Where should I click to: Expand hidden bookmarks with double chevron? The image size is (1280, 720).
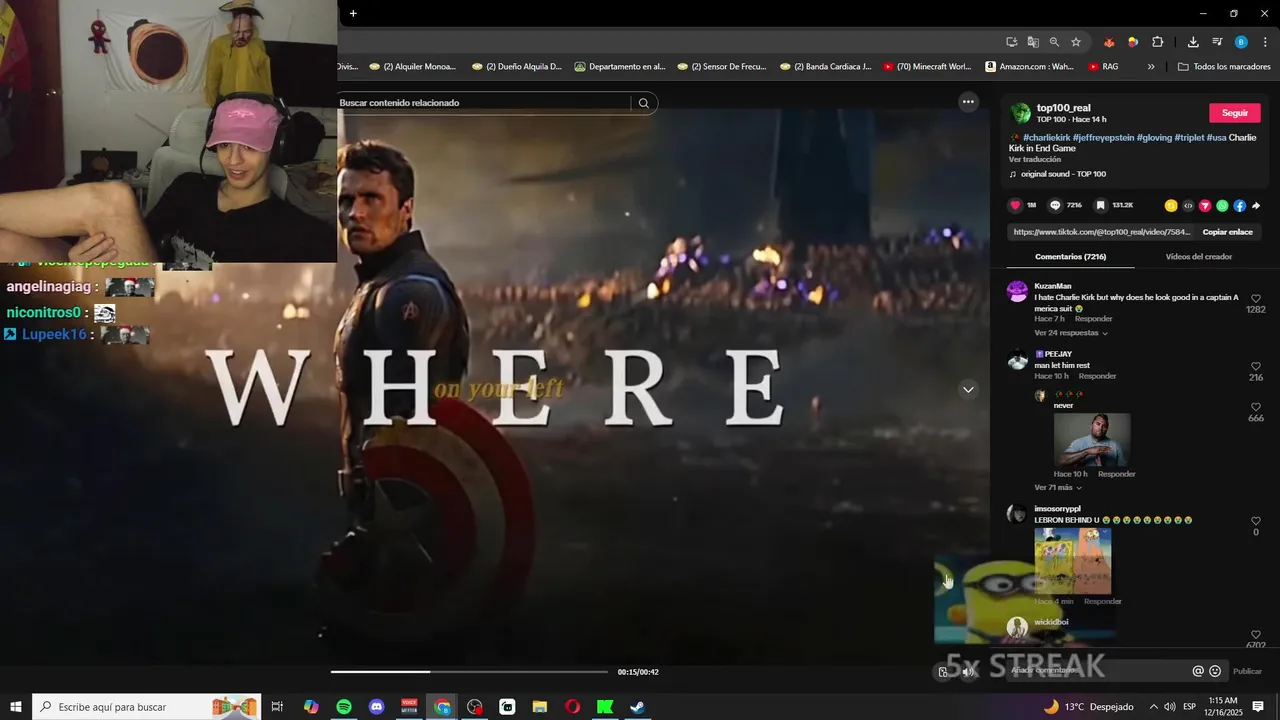[1151, 67]
